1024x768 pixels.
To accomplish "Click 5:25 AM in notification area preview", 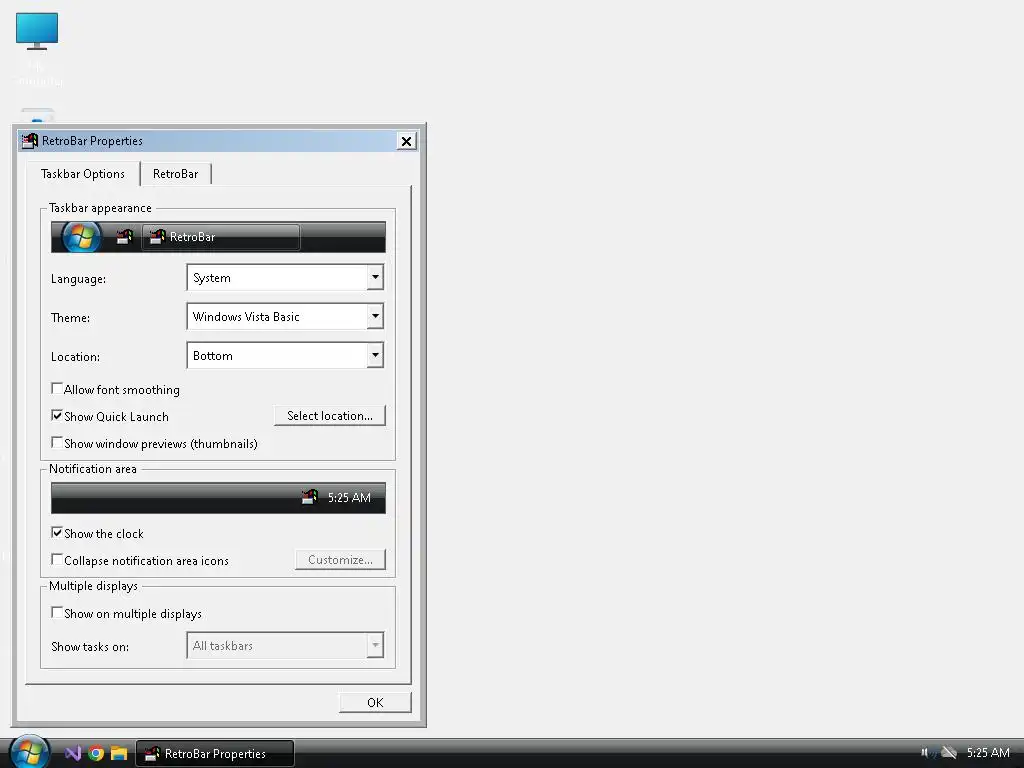I will click(x=349, y=498).
